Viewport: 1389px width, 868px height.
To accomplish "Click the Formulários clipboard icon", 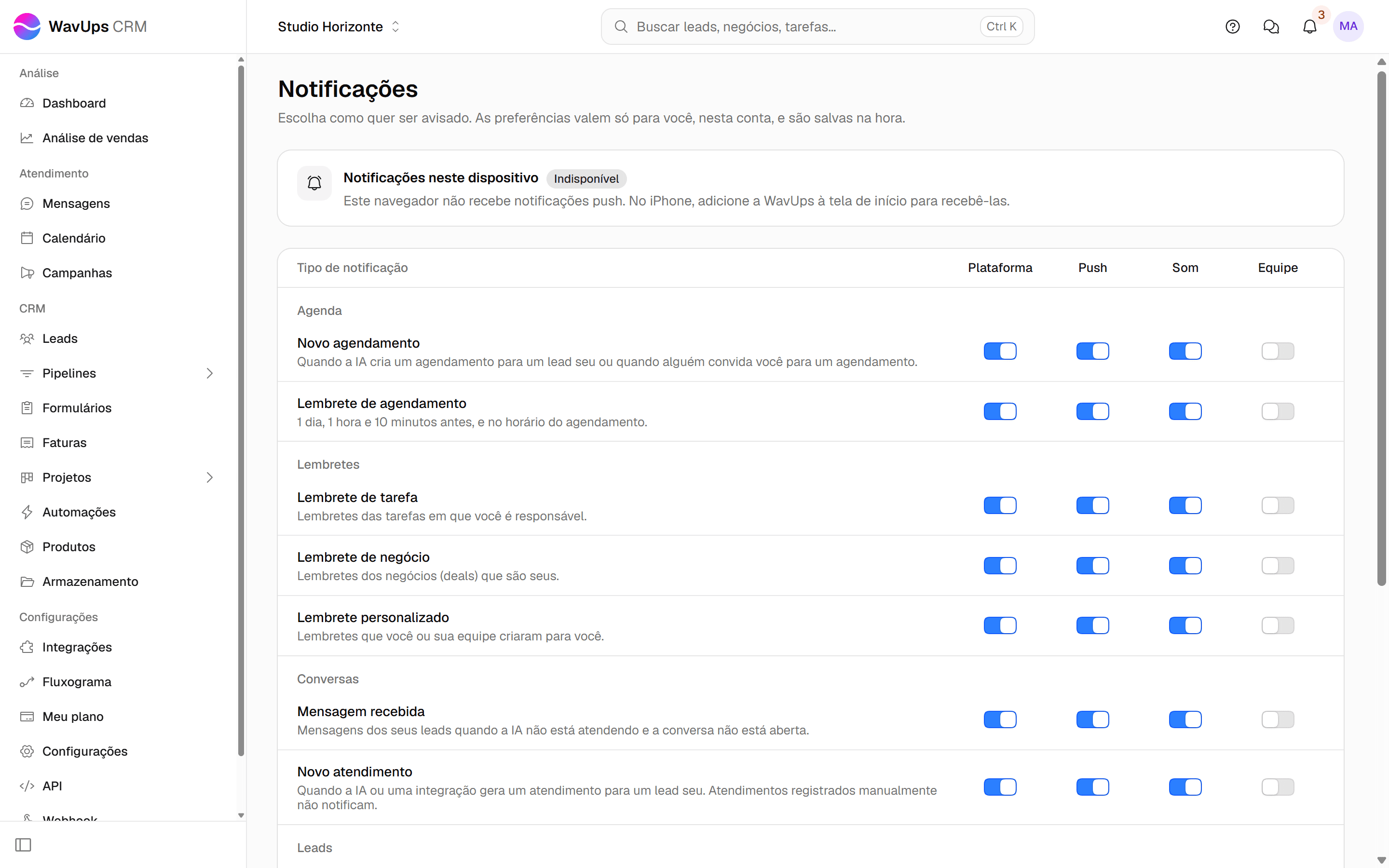I will [x=27, y=408].
